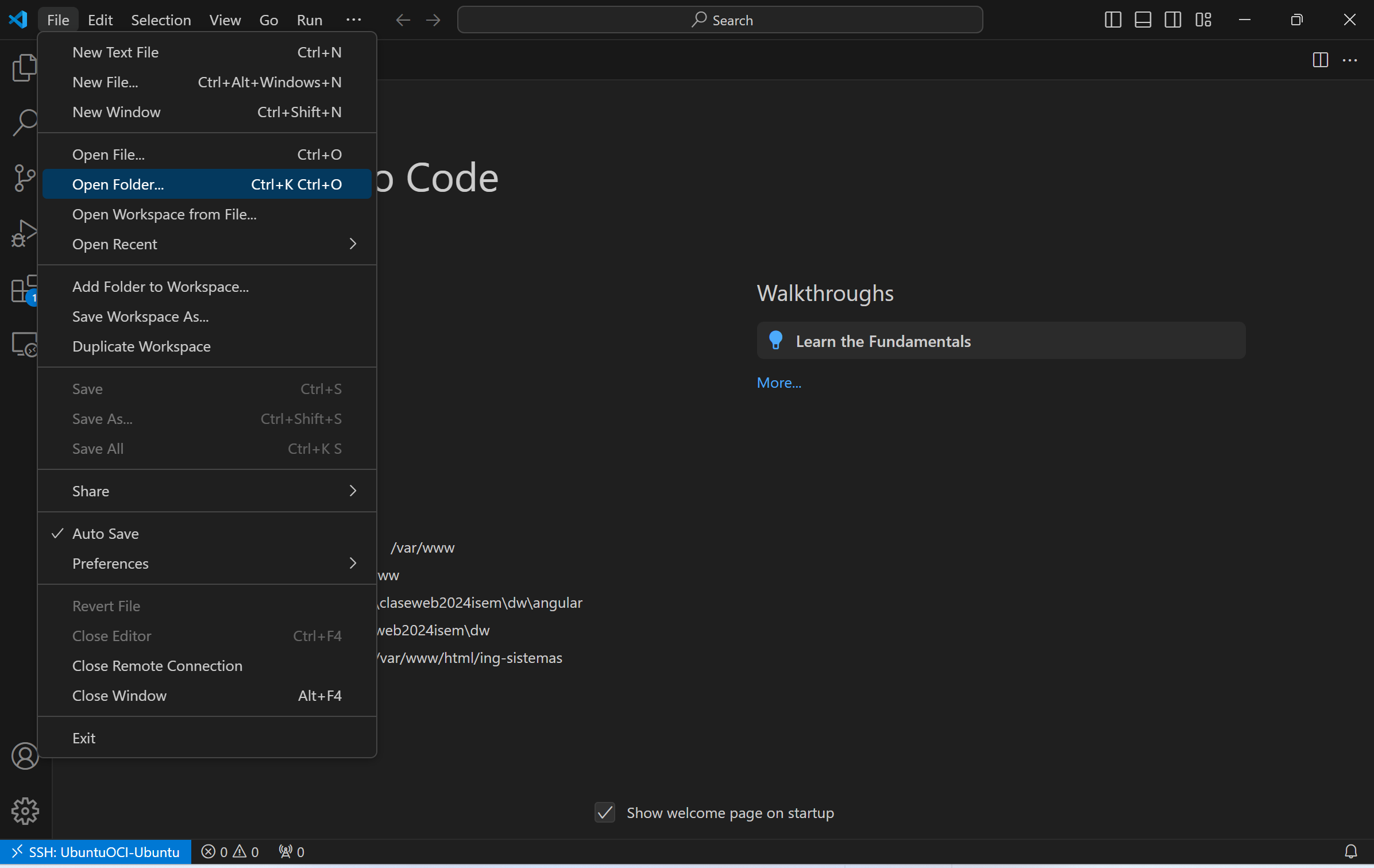Choose Save Workspace As...
The height and width of the screenshot is (868, 1374).
207,317
